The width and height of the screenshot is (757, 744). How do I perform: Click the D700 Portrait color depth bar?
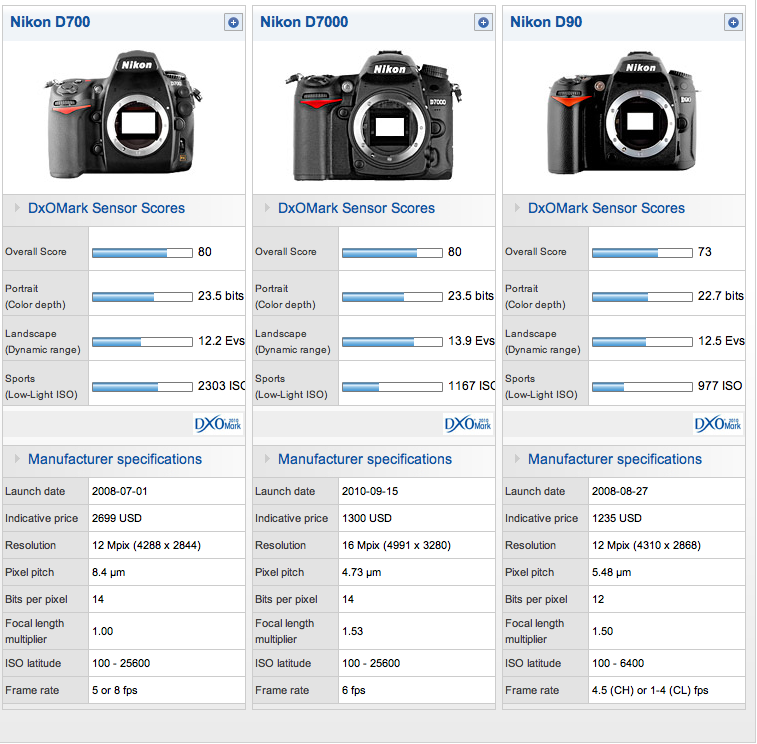pos(142,297)
